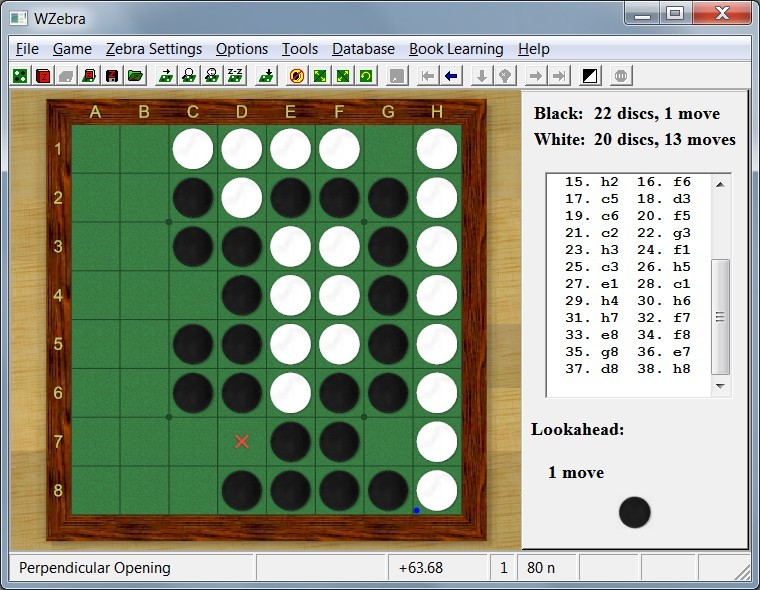The height and width of the screenshot is (590, 760).
Task: Click the board with white circle icon
Action: pyautogui.click(x=189, y=76)
